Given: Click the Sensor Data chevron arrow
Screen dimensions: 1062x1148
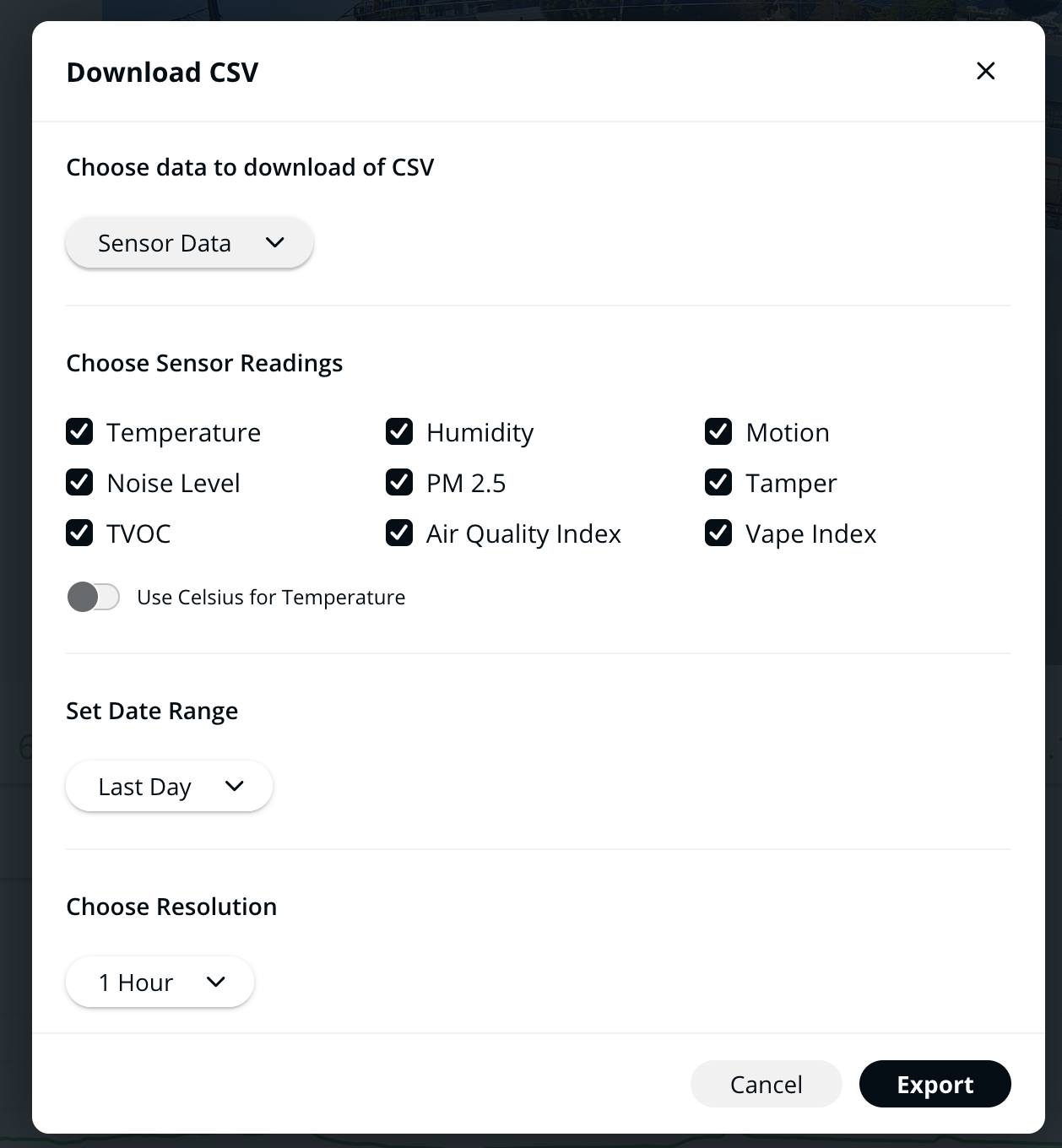Looking at the screenshot, I should click(x=274, y=242).
